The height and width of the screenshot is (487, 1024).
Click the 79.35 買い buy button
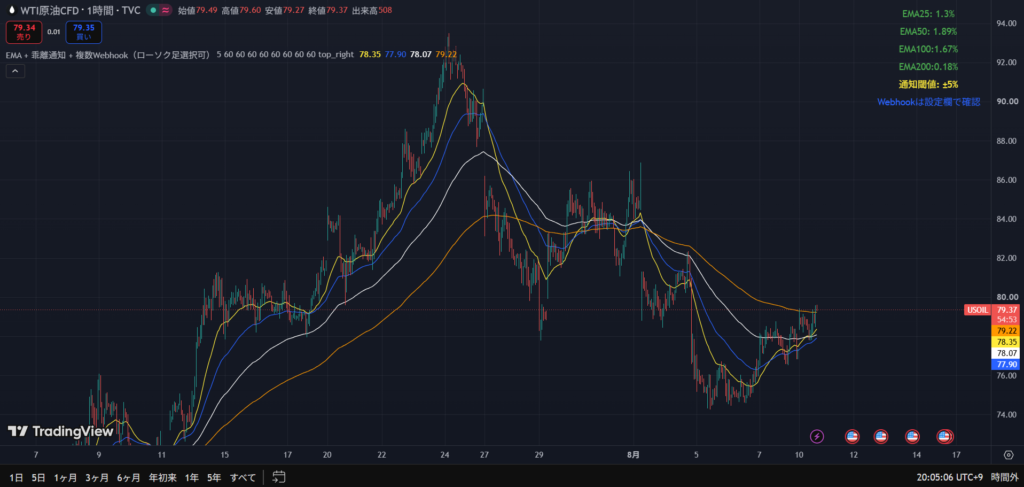click(84, 32)
